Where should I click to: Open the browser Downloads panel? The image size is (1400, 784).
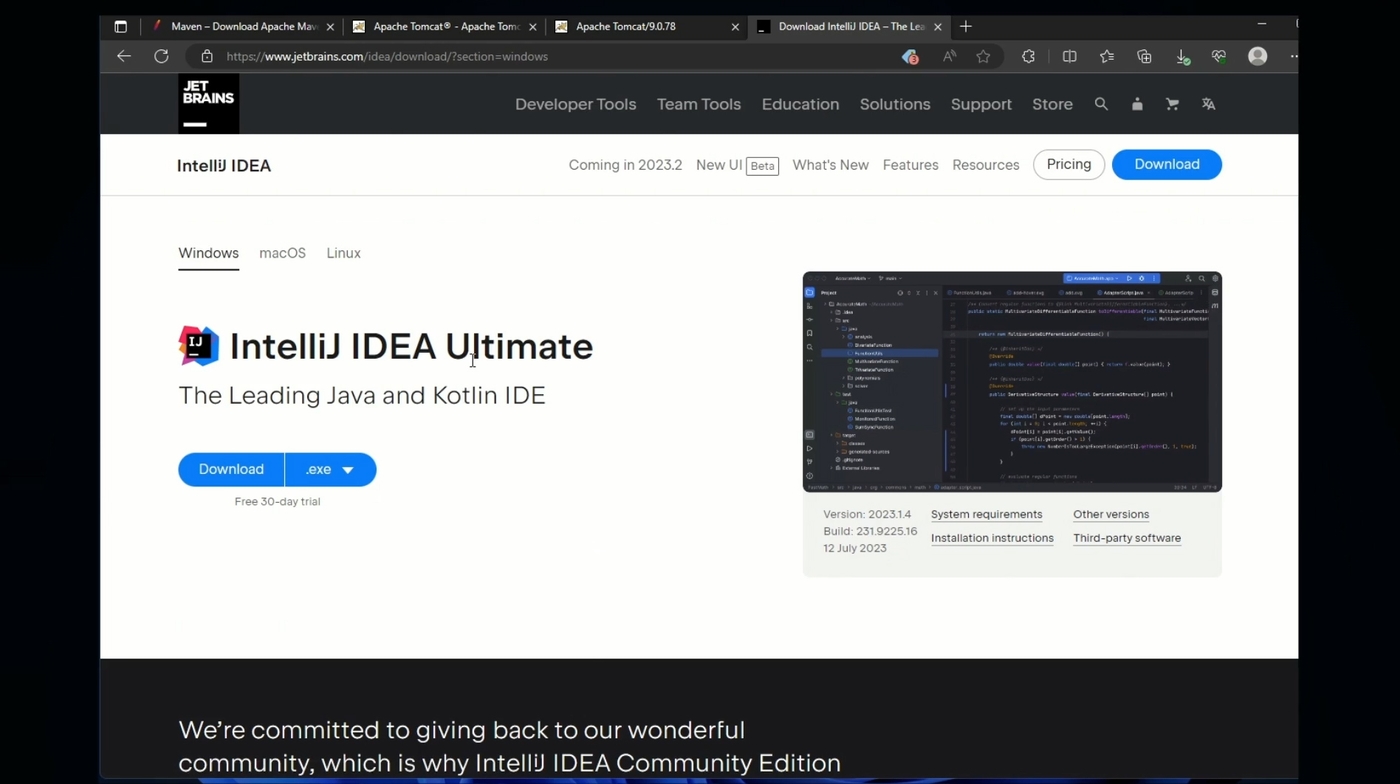[1182, 57]
